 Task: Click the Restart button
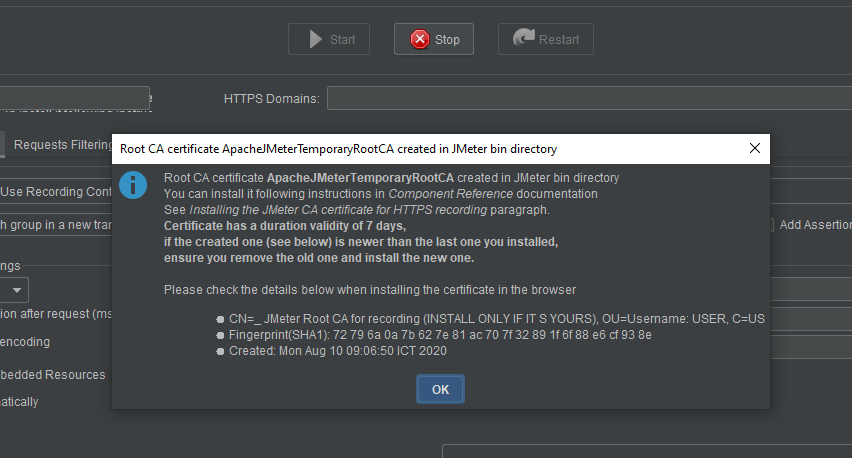pyautogui.click(x=546, y=39)
